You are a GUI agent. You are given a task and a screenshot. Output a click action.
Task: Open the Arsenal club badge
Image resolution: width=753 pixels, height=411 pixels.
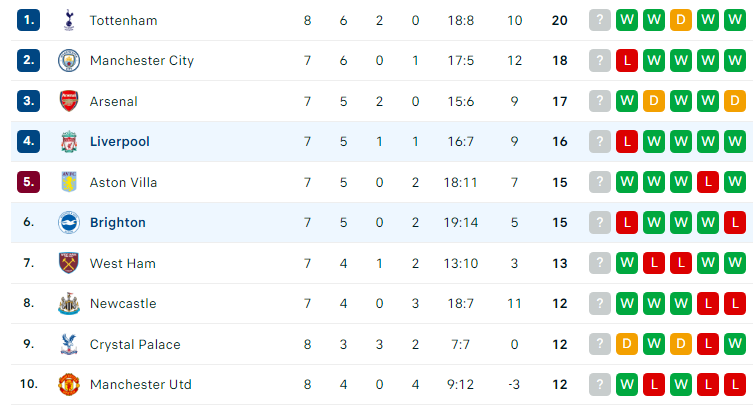click(69, 101)
